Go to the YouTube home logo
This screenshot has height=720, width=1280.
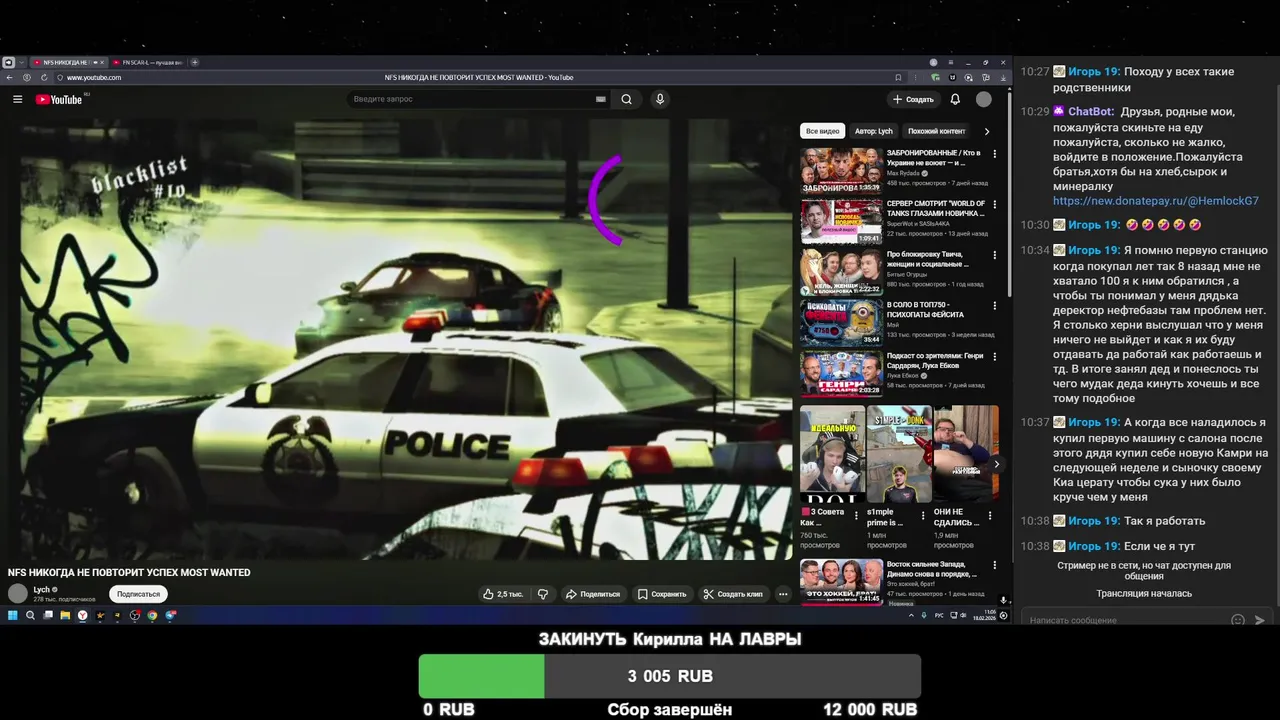pos(59,99)
